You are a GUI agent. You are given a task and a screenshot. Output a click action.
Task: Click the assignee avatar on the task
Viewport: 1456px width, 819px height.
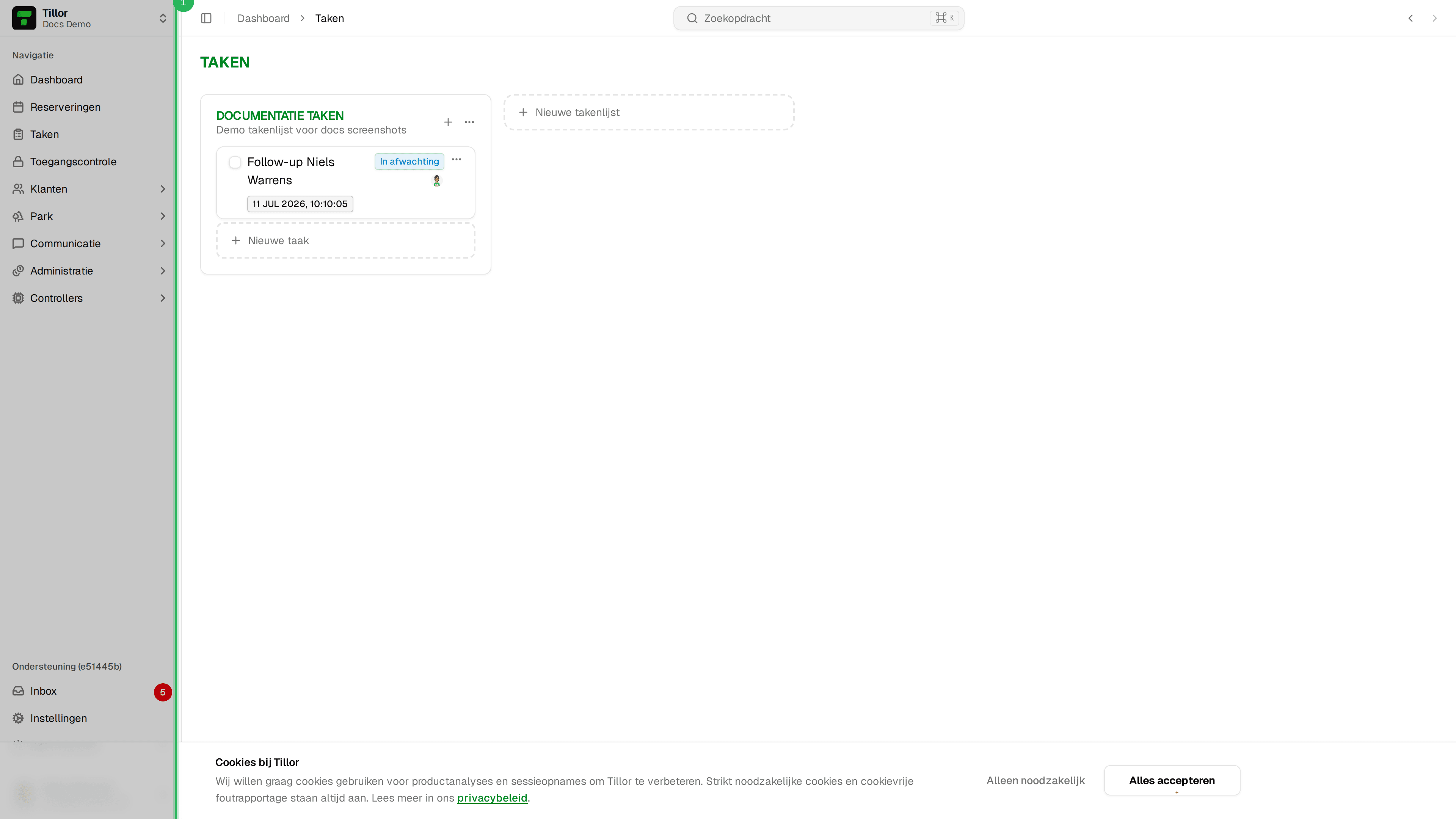pyautogui.click(x=436, y=180)
